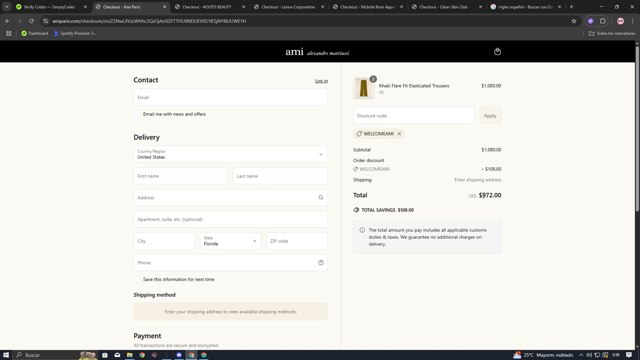Remove WELCOMEAMI discount code with X
The image size is (640, 360).
click(x=399, y=133)
